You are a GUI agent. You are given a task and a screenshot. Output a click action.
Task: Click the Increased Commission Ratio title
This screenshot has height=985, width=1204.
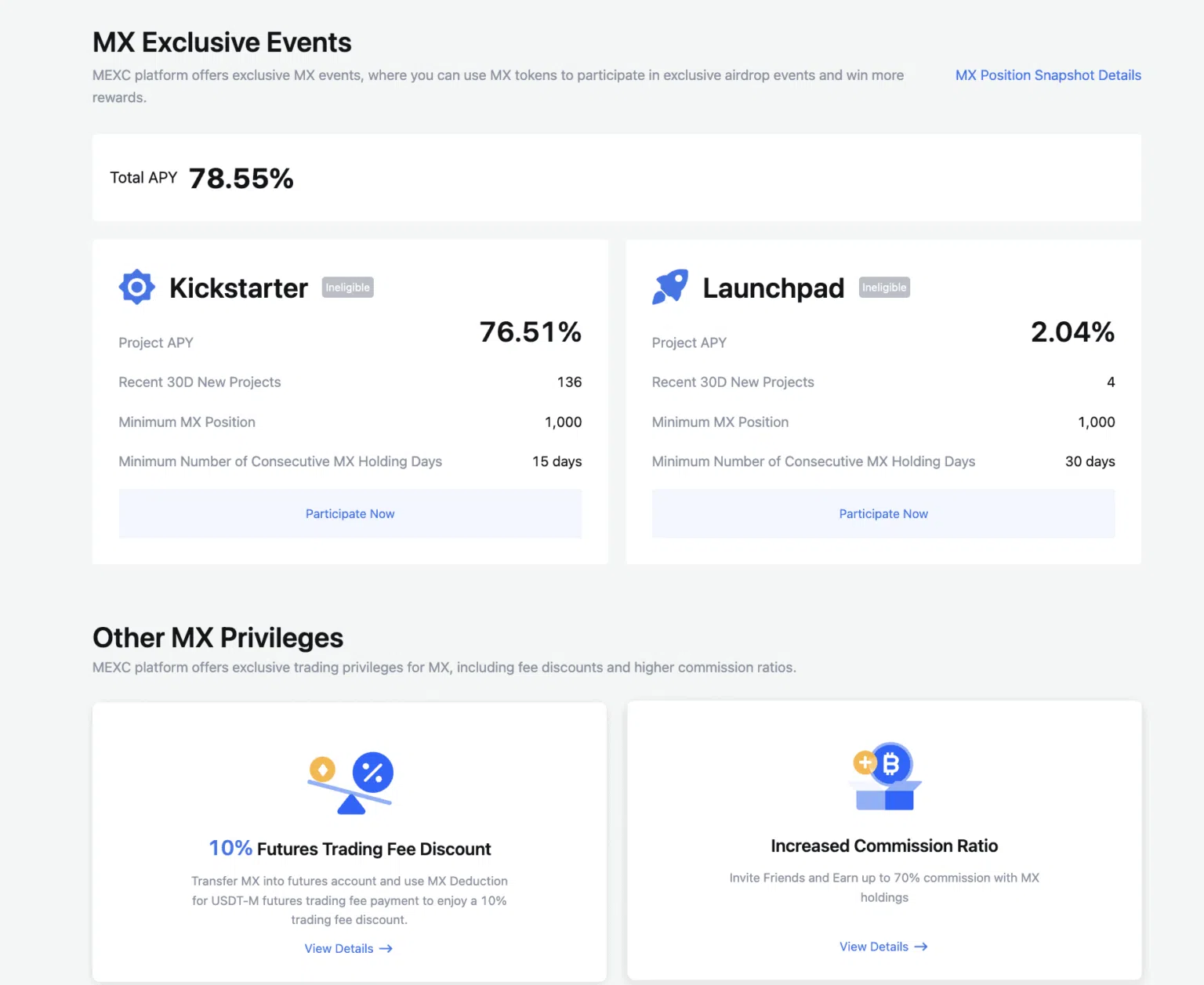pos(884,846)
